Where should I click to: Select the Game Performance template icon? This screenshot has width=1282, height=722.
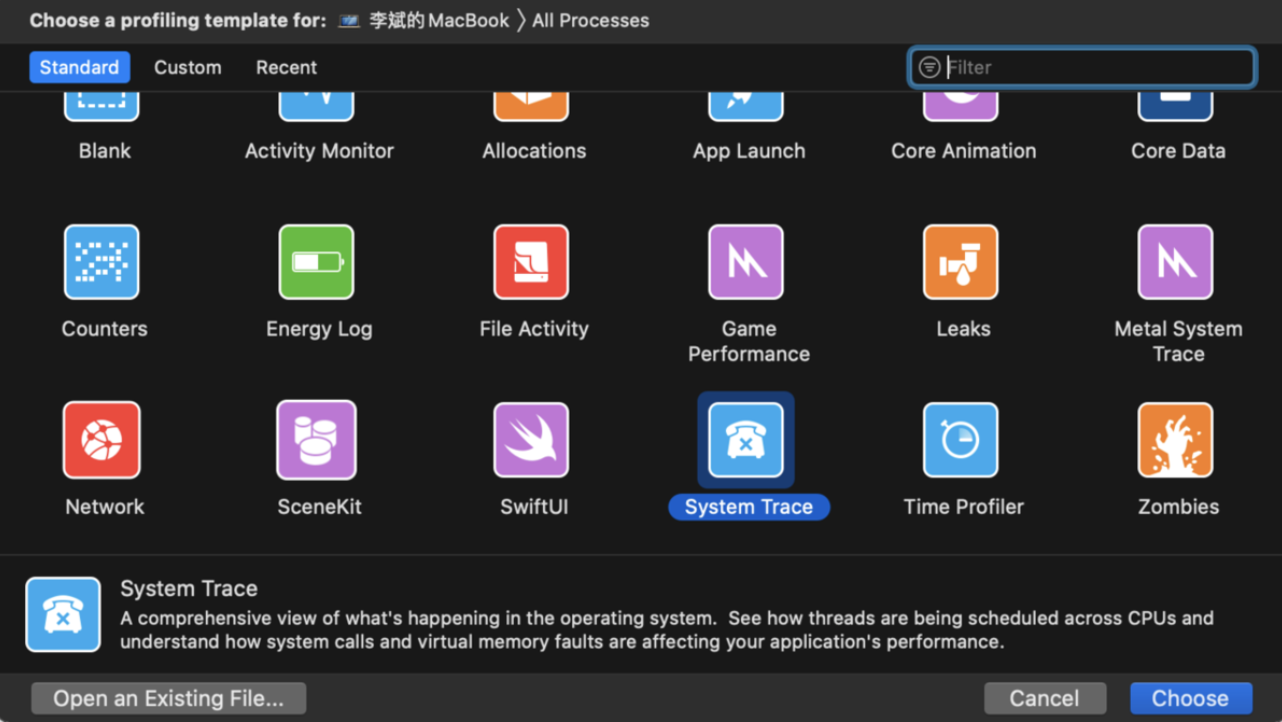pos(746,262)
